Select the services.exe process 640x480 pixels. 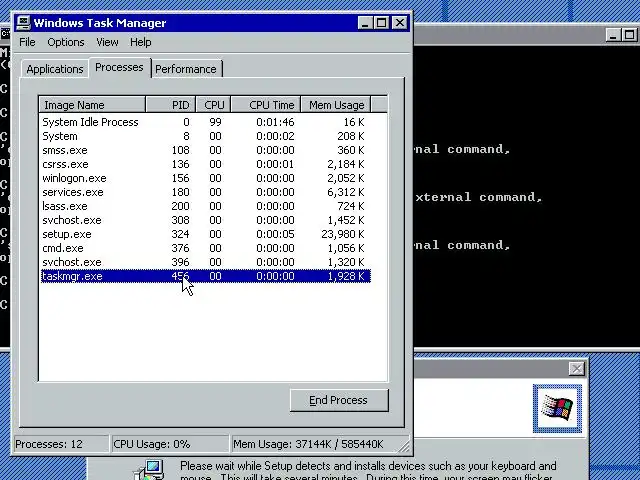206,192
